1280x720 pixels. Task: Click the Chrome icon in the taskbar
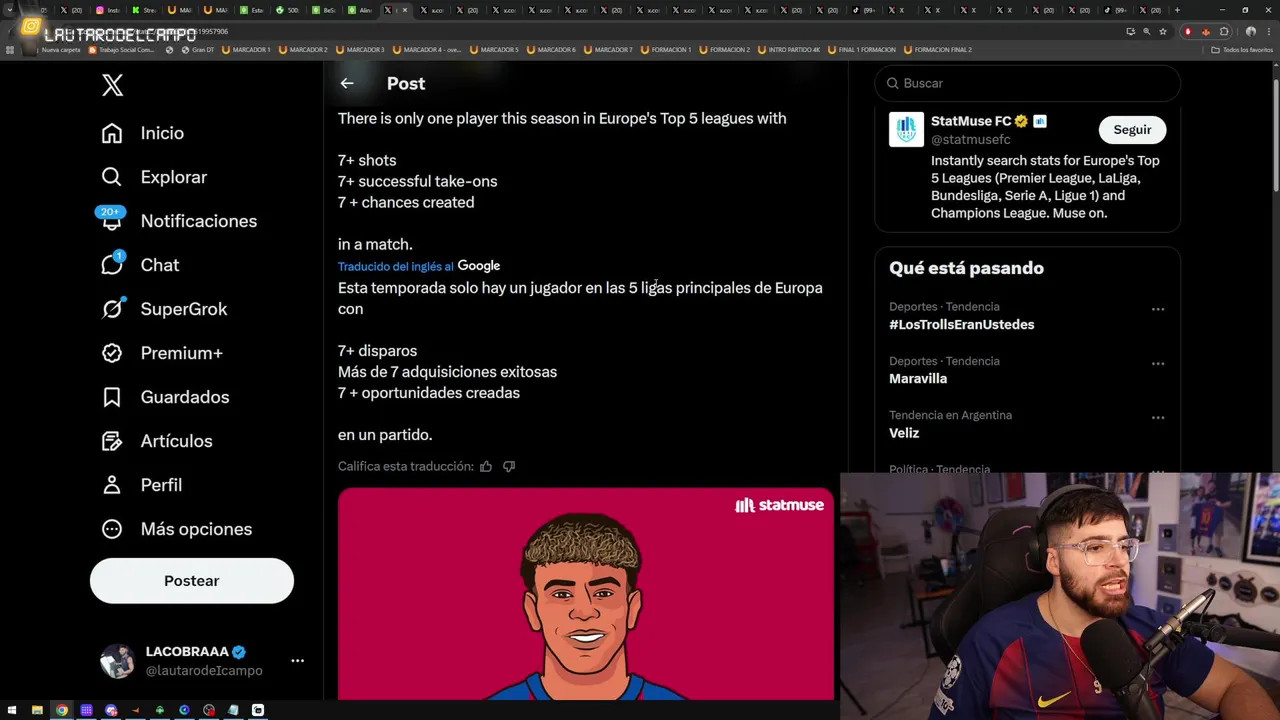(62, 710)
